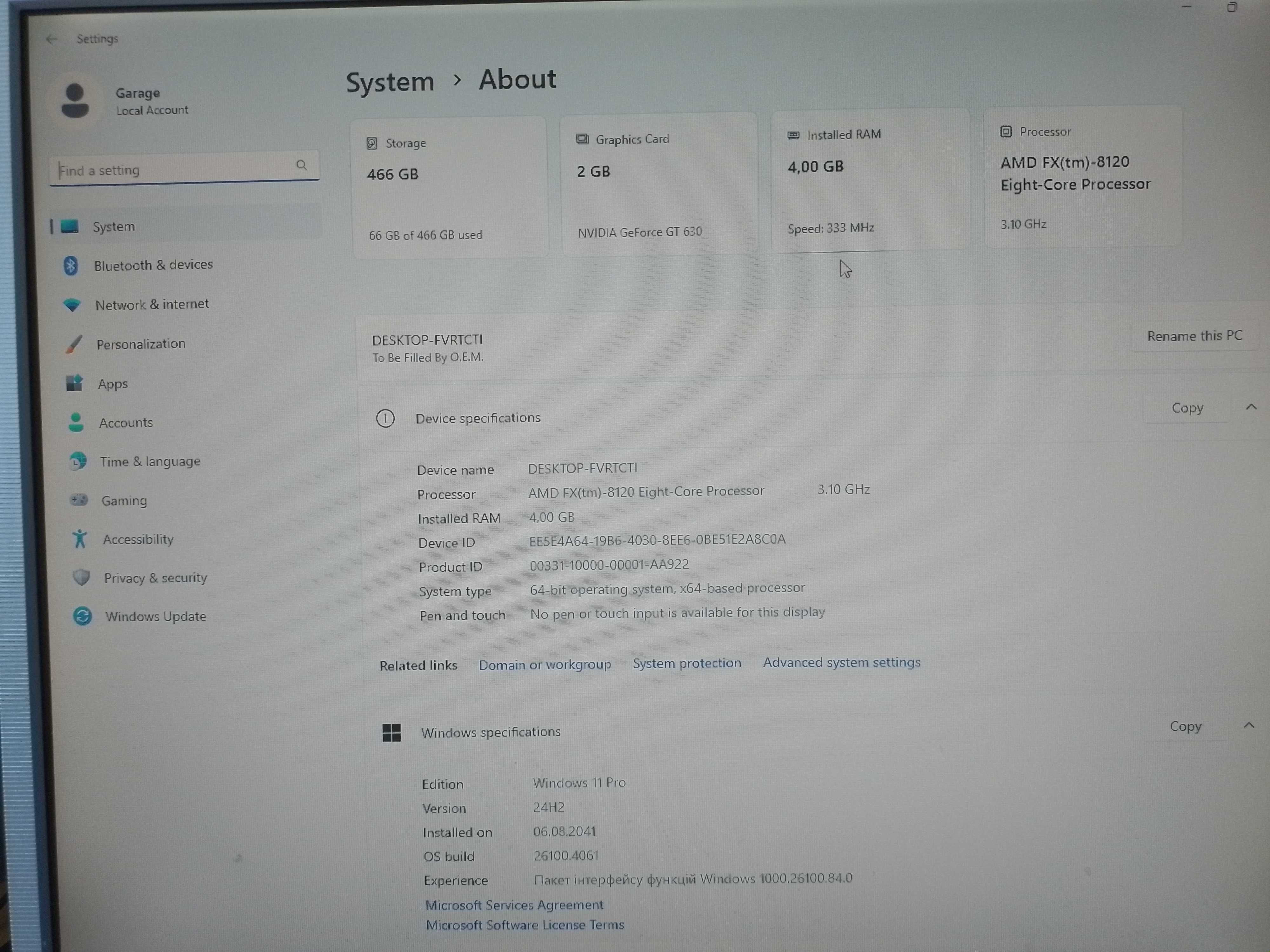
Task: Click the Version value 24H2
Action: [549, 807]
